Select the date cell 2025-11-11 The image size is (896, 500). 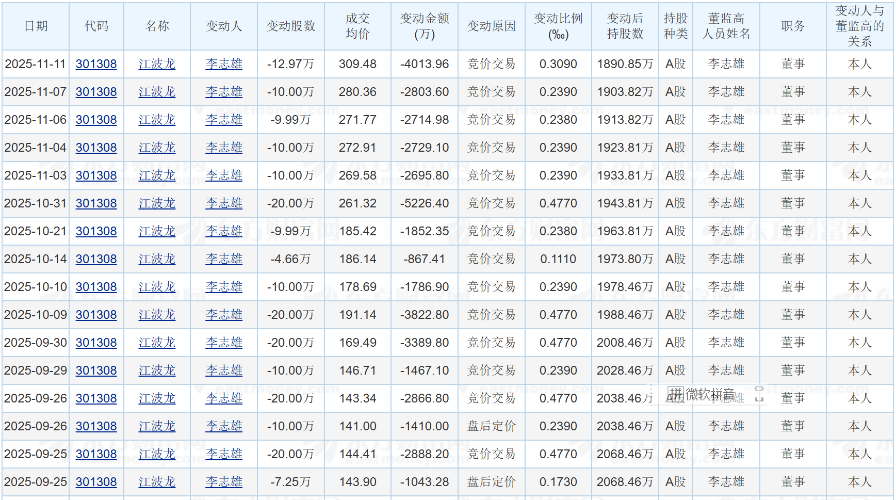pos(35,64)
